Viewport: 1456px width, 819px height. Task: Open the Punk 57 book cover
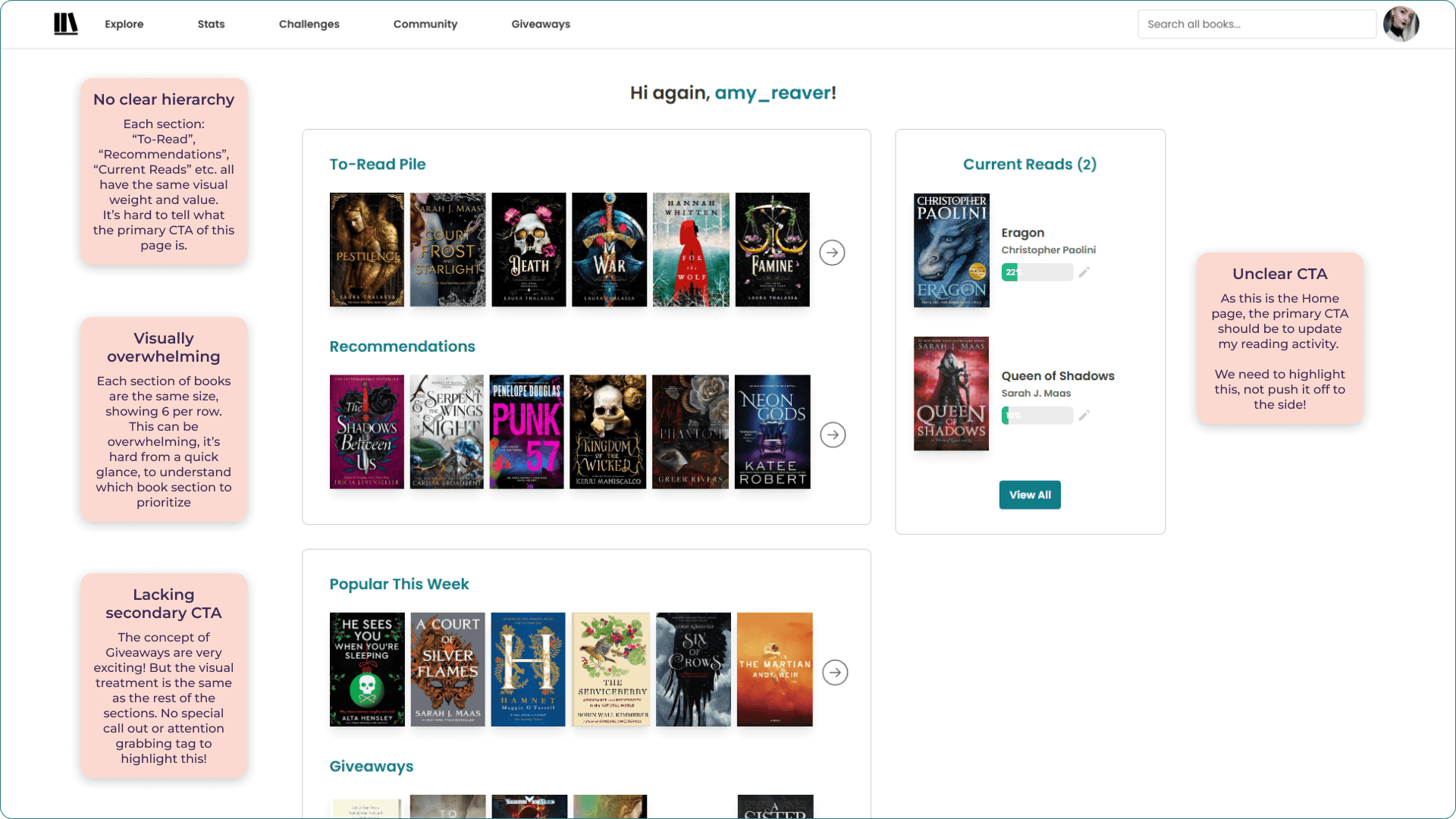coord(527,431)
